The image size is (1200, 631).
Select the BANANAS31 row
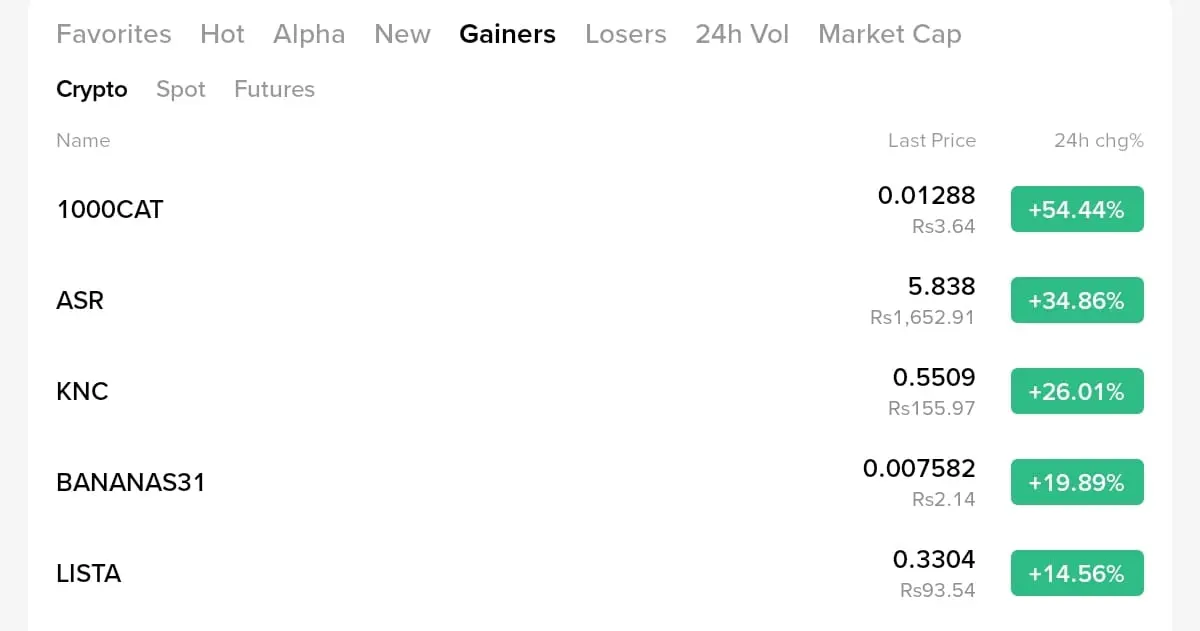(600, 482)
